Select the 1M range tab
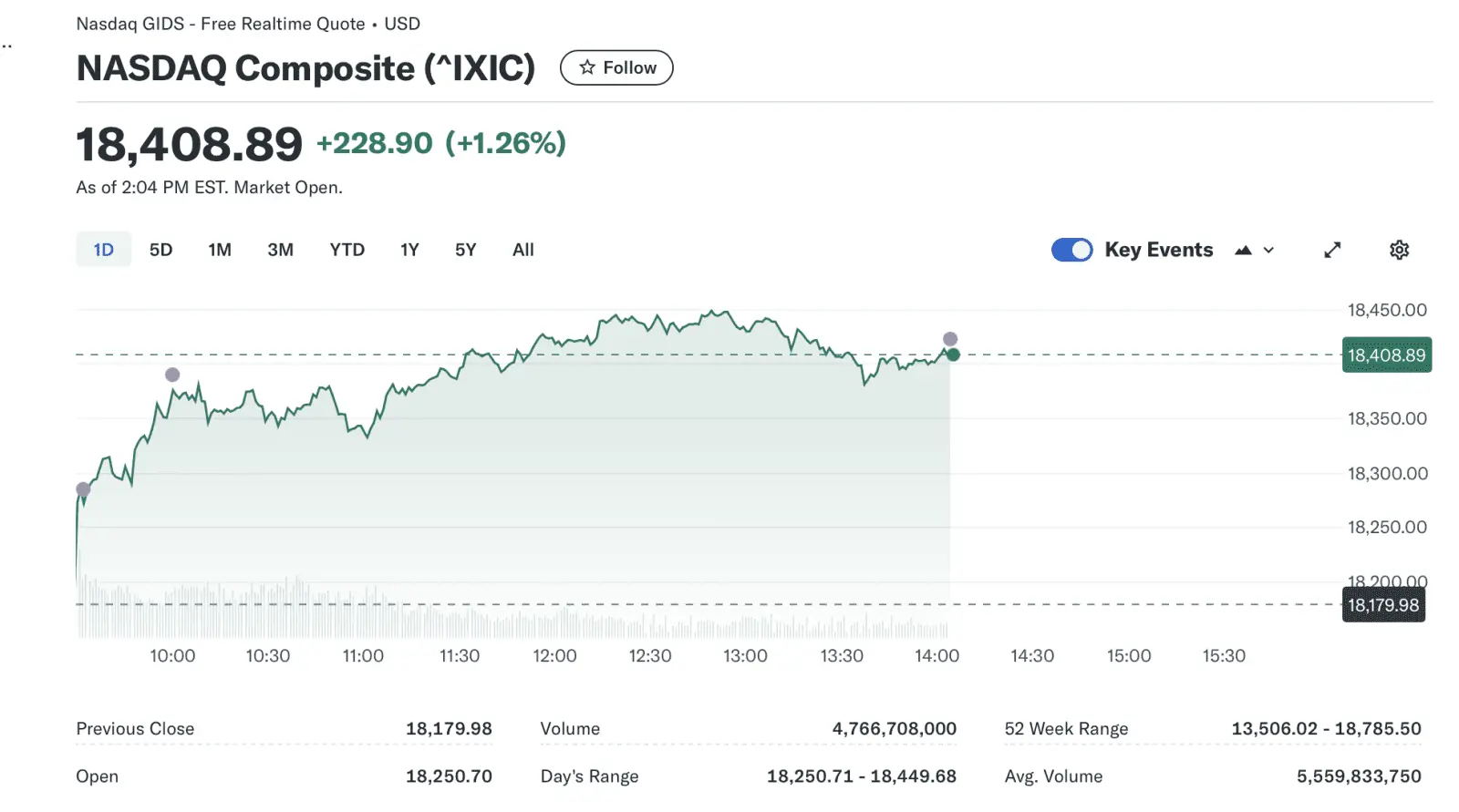Viewport: 1459px width, 812px height. tap(220, 250)
